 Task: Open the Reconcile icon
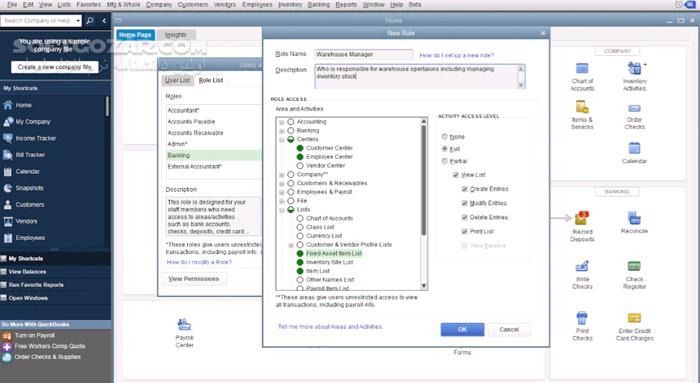(x=634, y=218)
